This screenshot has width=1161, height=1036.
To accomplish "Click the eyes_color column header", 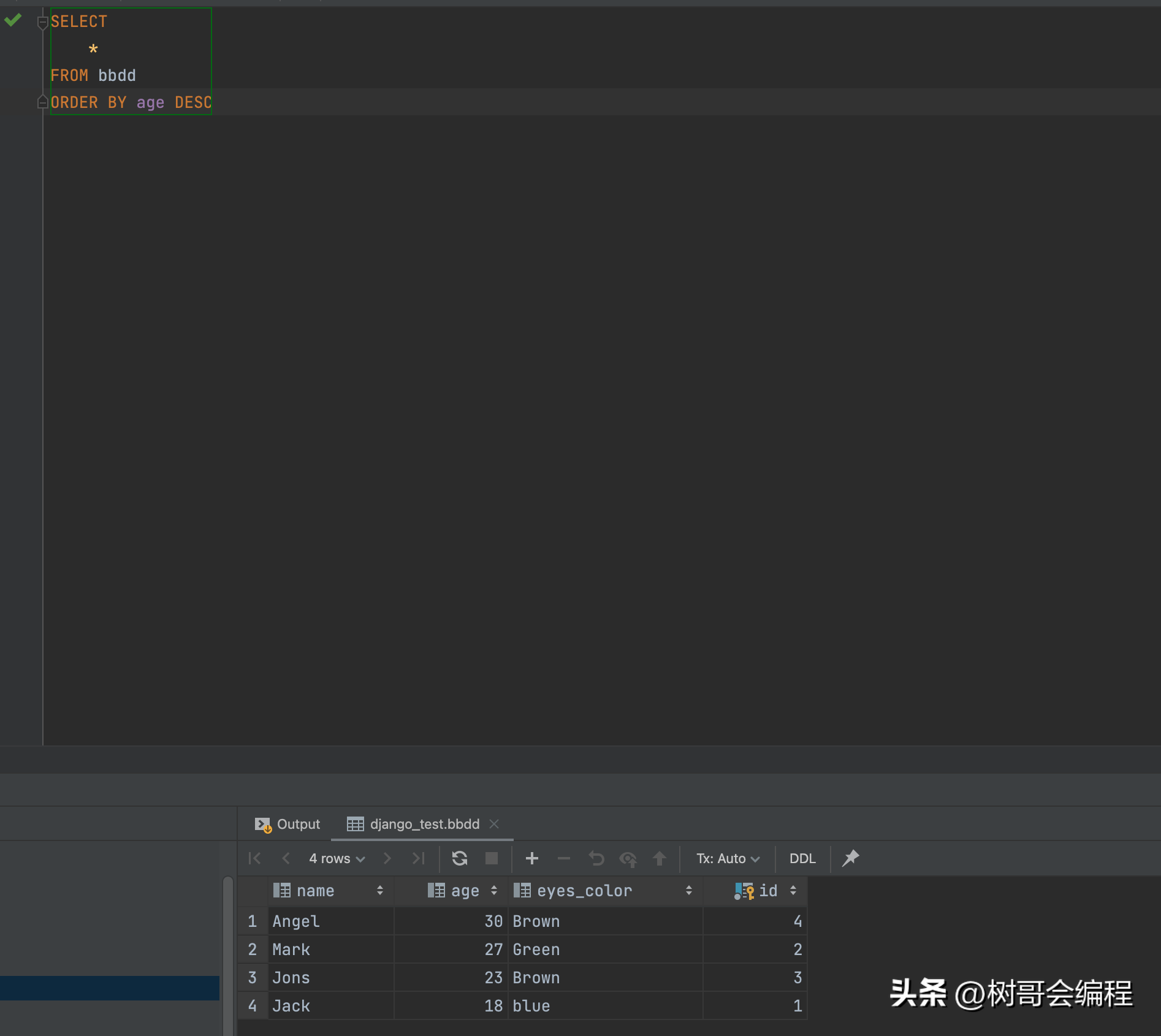I will pos(605,891).
